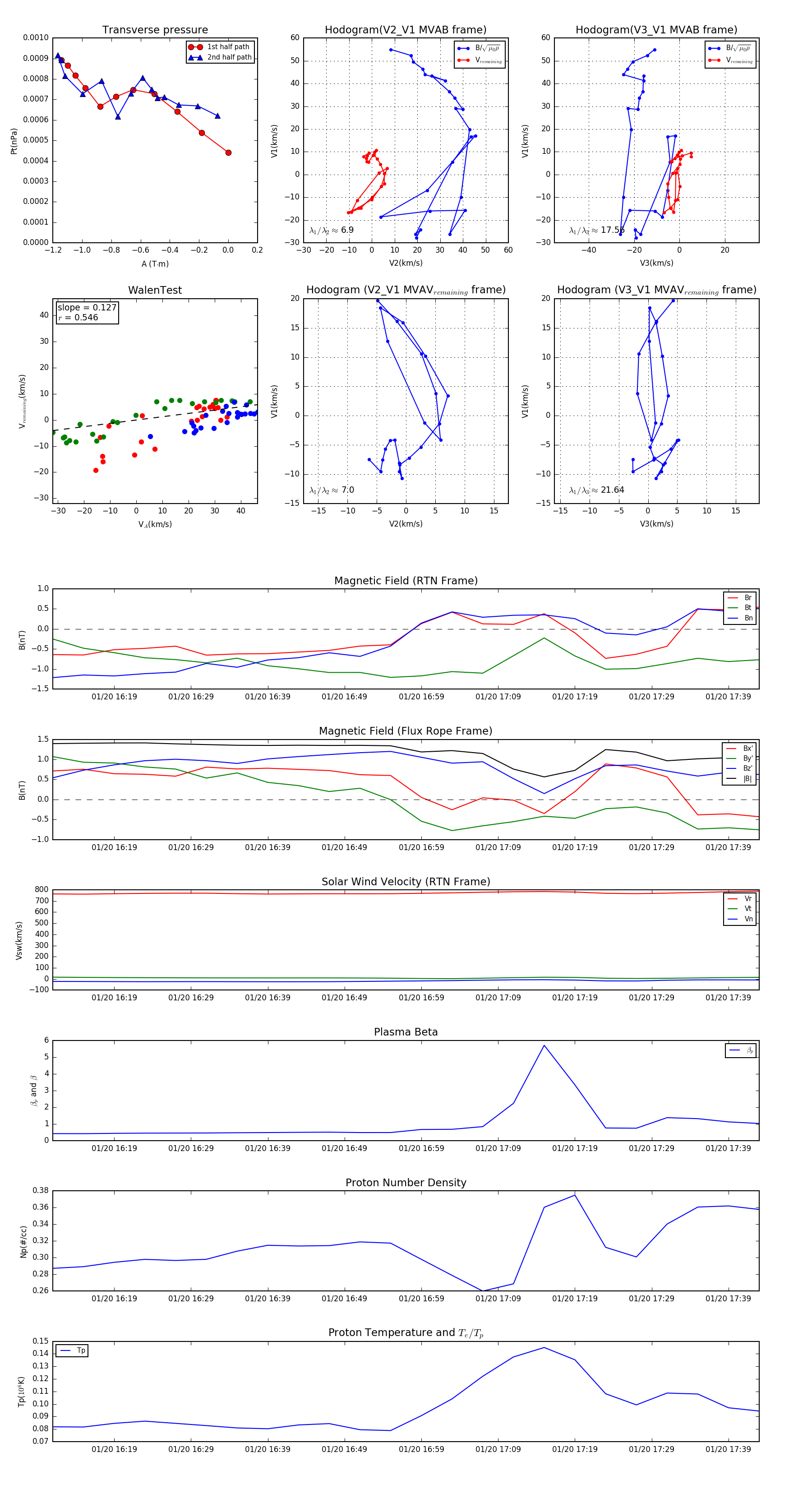Click the eigenvalue ratio annotation reading 21.64
812x1489 pixels.
(x=596, y=490)
